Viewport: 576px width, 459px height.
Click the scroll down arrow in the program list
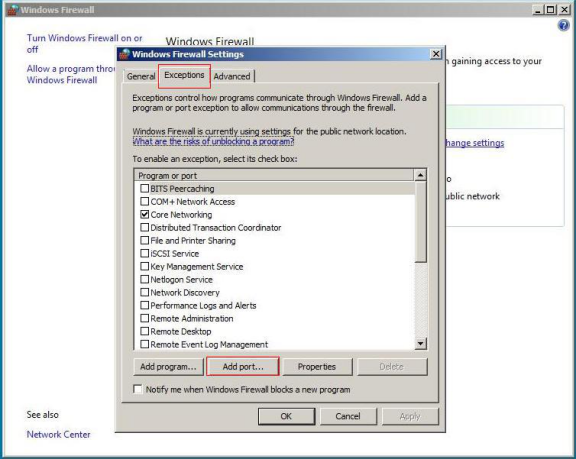[420, 344]
